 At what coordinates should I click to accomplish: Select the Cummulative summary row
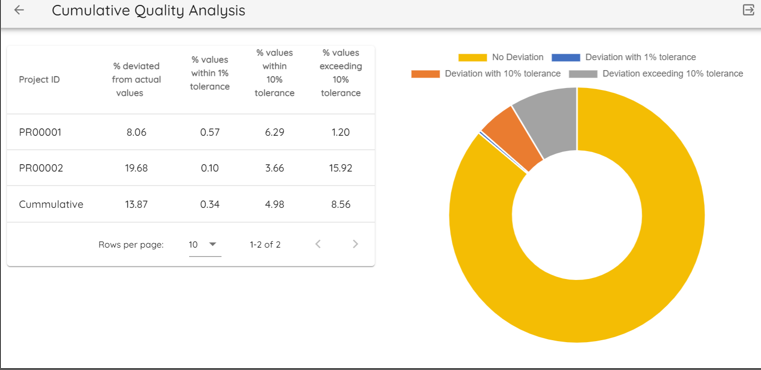point(191,204)
